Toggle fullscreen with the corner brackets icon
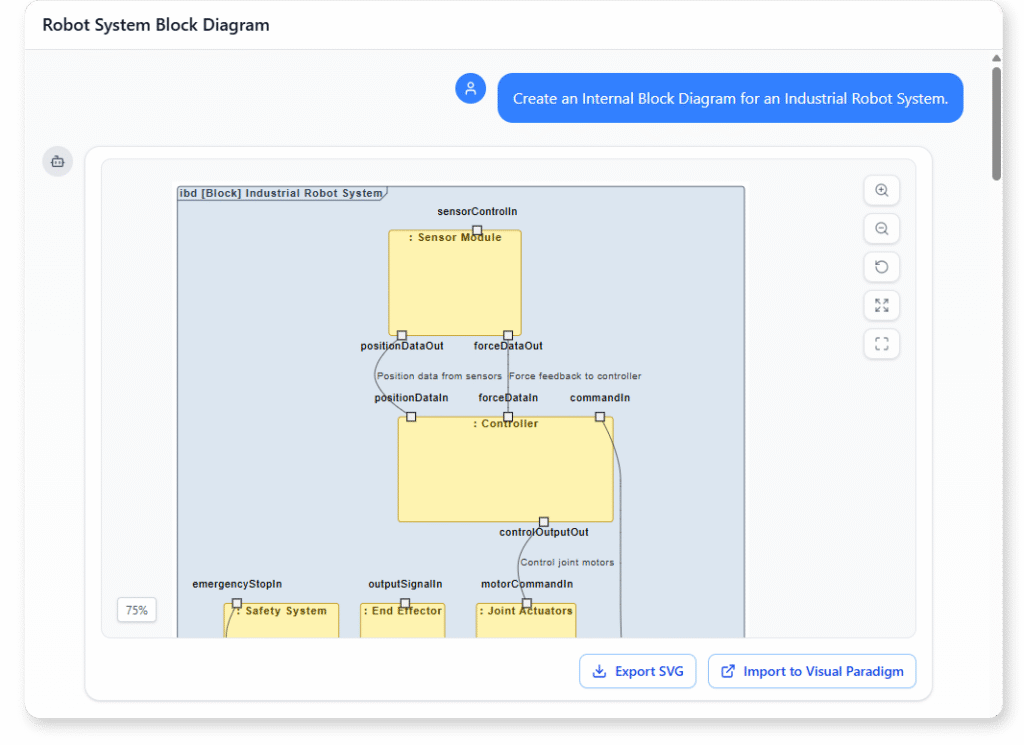The width and height of the screenshot is (1024, 745). pos(881,344)
